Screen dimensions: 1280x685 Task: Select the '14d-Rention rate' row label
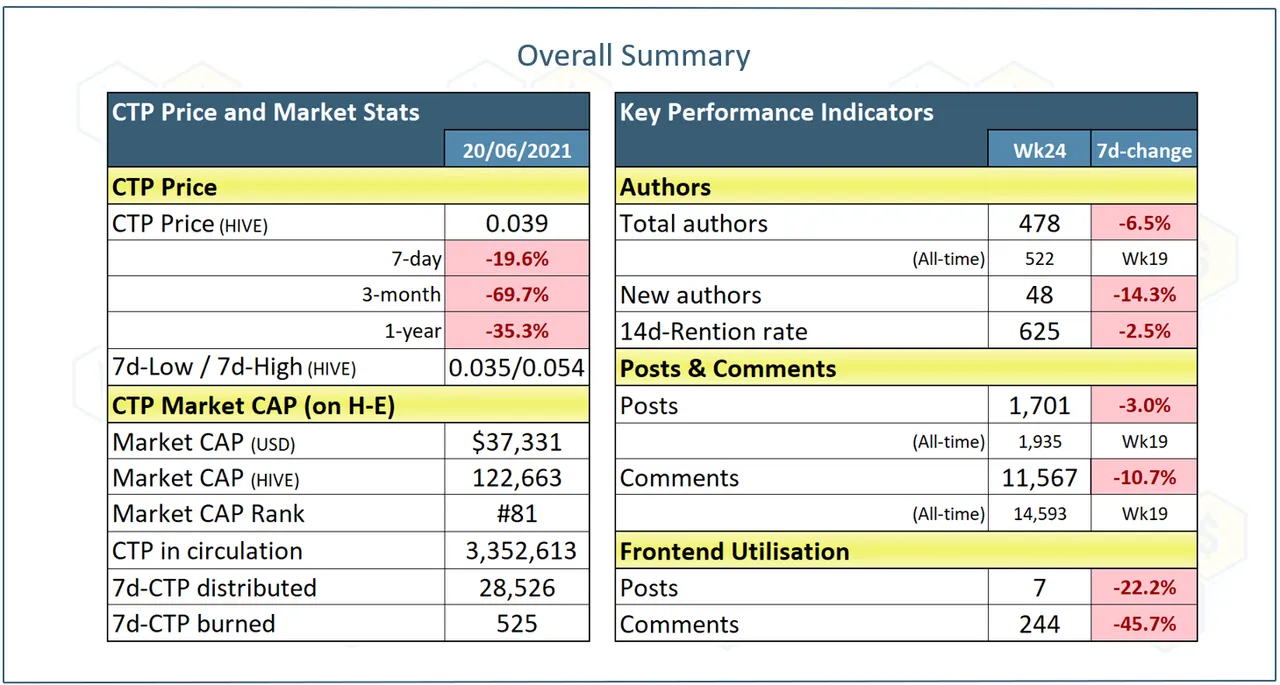click(714, 331)
